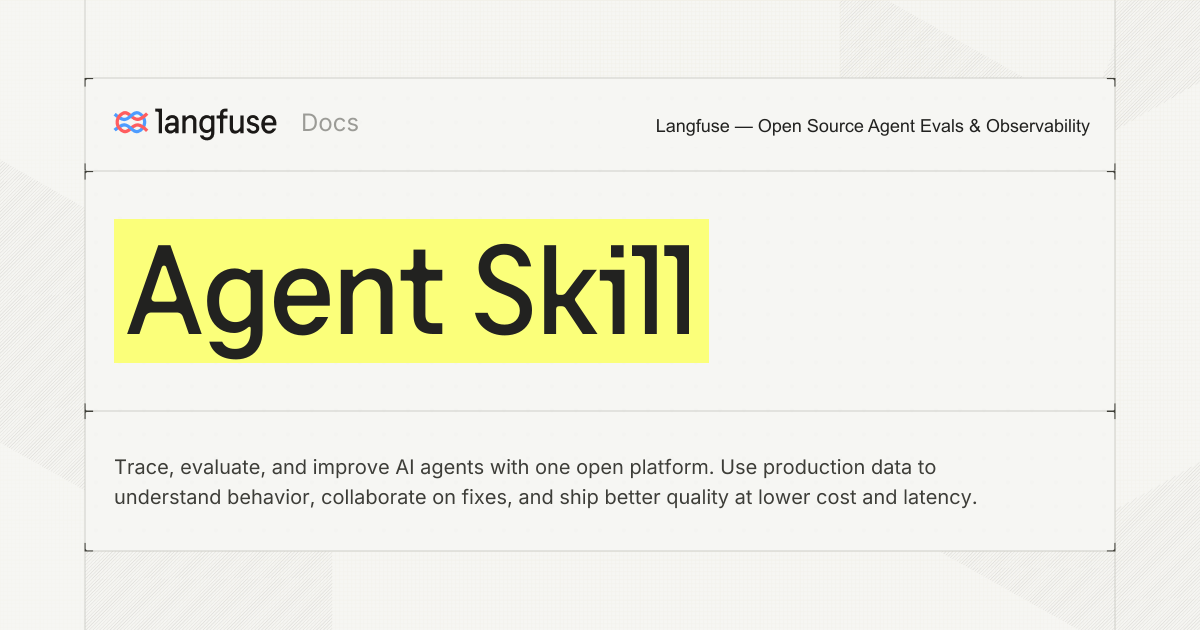This screenshot has height=630, width=1200.
Task: Click the line beginning 'Trace, evaluate, and improve AI agents'
Action: (x=525, y=467)
